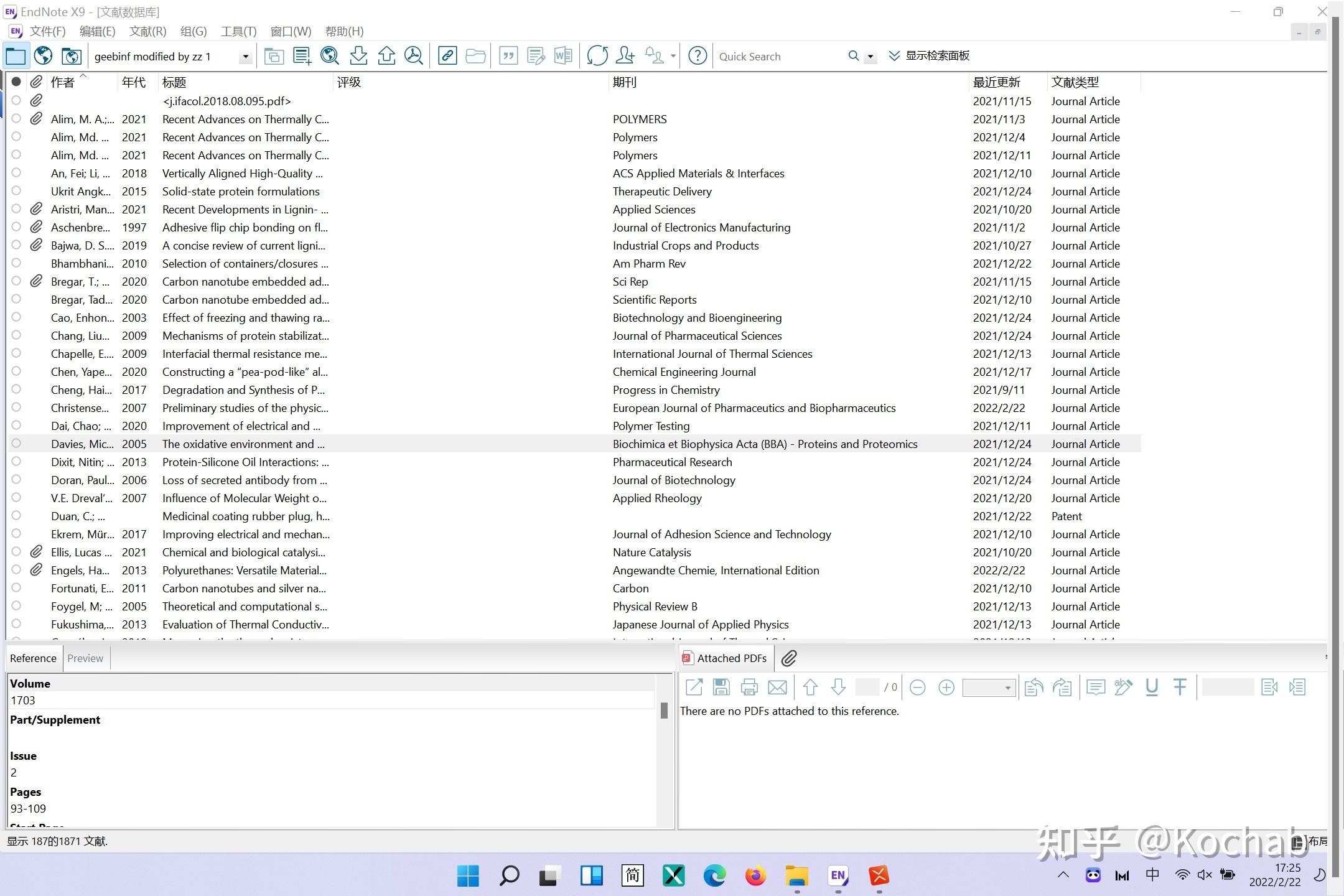Image resolution: width=1344 pixels, height=896 pixels.
Task: Toggle read status for Fukushima 2013 row
Action: click(x=16, y=624)
